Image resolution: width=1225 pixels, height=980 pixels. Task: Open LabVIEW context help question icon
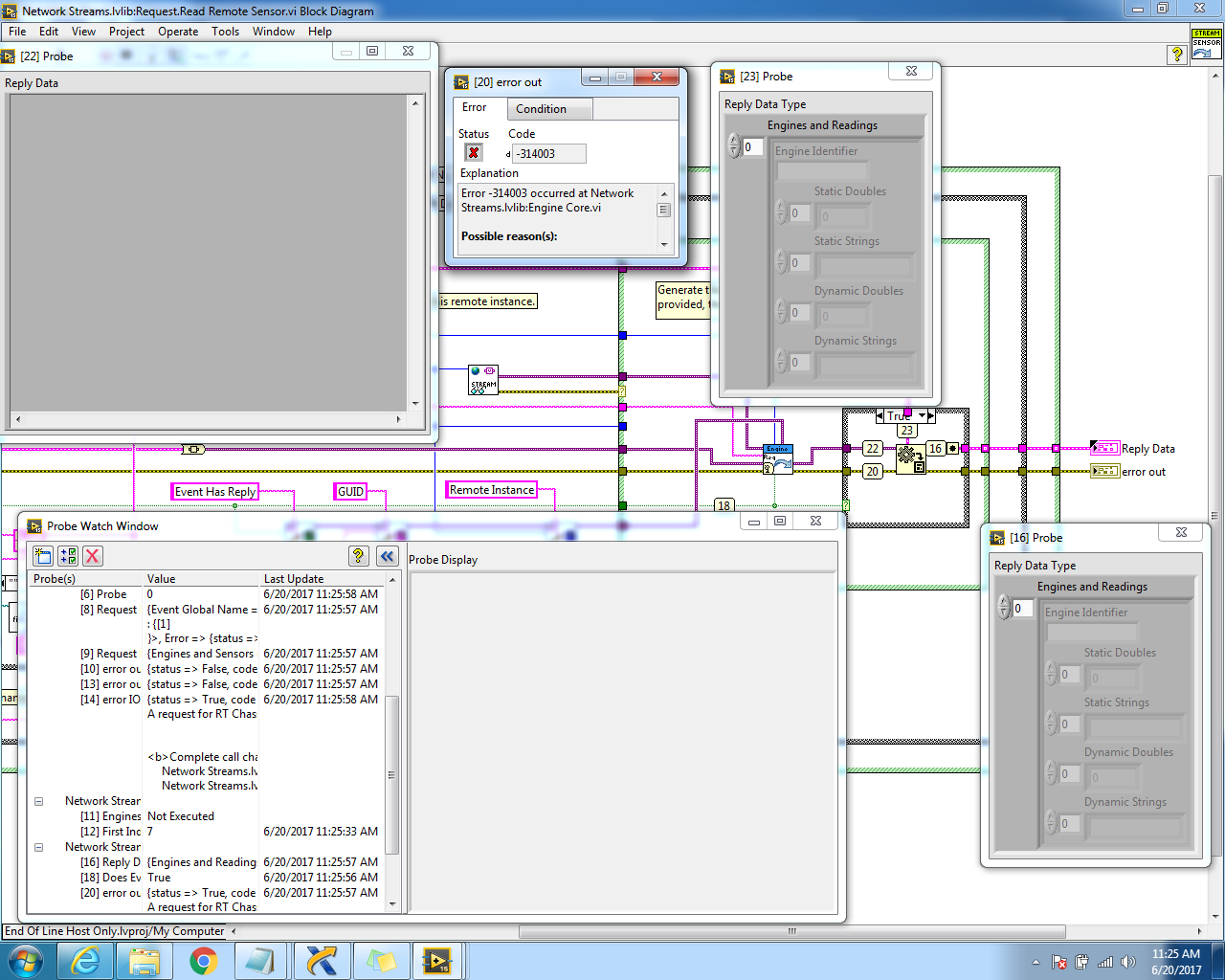tap(1177, 55)
